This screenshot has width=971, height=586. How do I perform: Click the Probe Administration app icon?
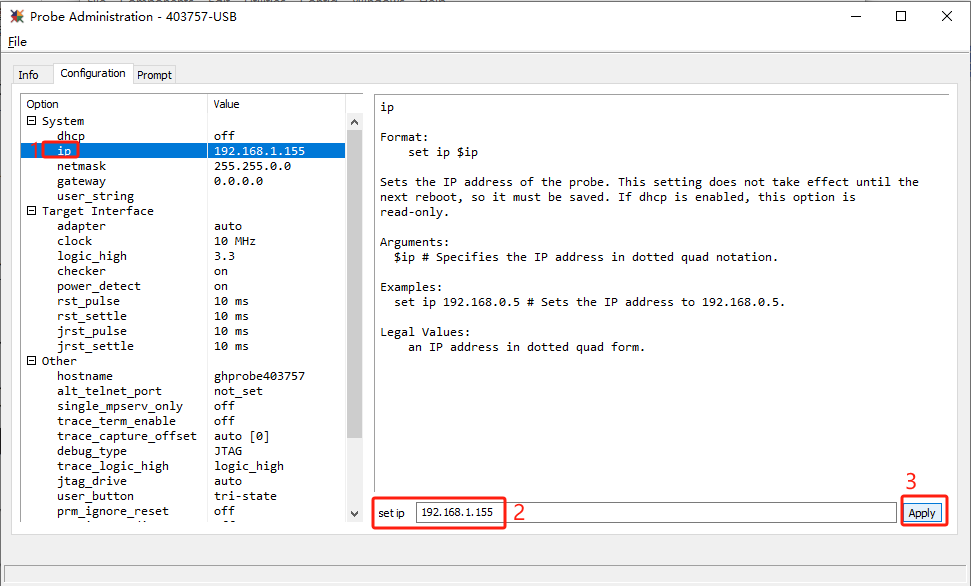[17, 16]
